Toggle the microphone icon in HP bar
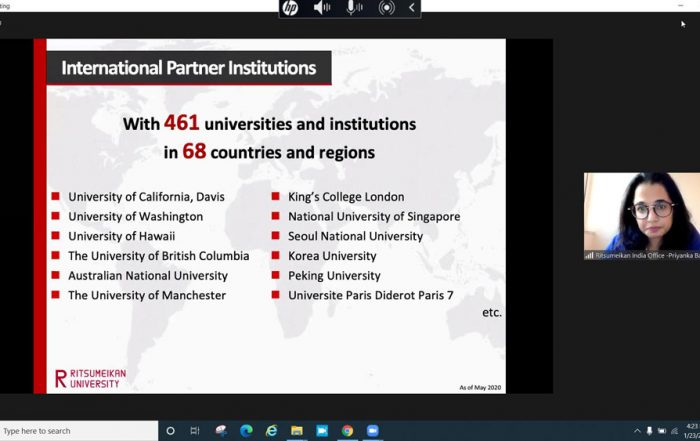 tap(354, 8)
